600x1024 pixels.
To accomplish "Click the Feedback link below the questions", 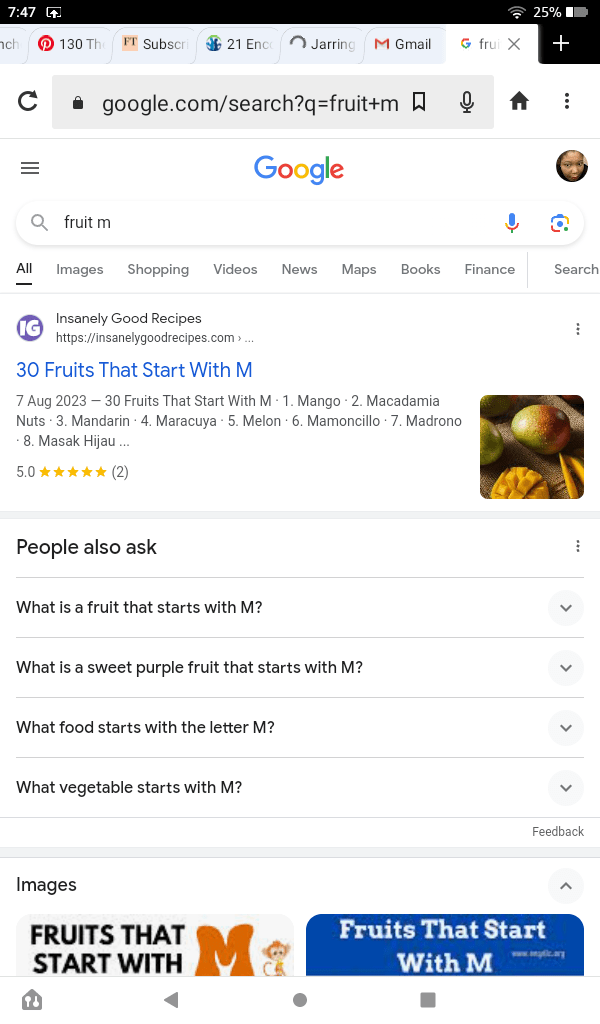I will coord(558,832).
